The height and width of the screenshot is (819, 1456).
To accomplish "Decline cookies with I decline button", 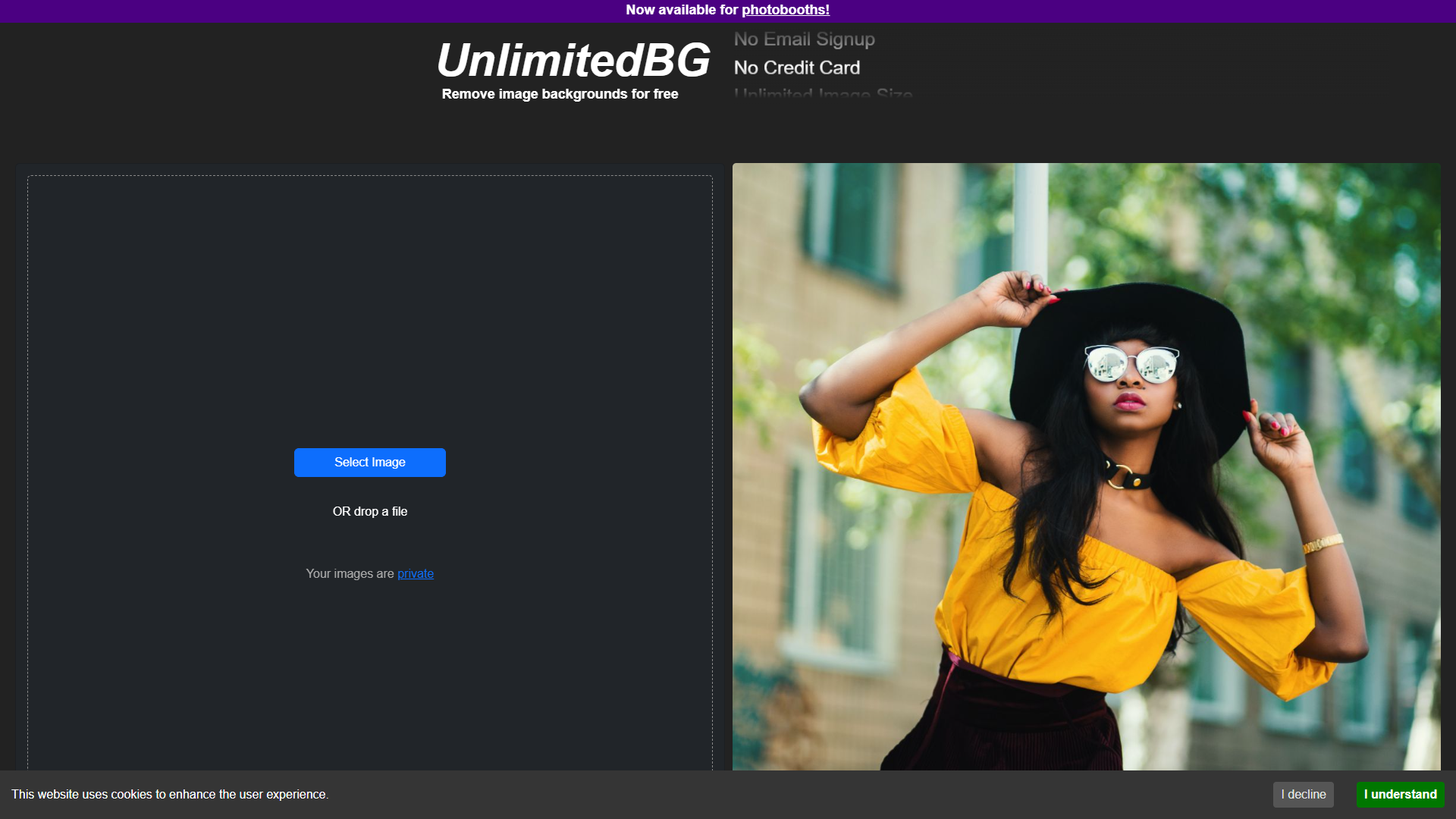I will click(1304, 795).
